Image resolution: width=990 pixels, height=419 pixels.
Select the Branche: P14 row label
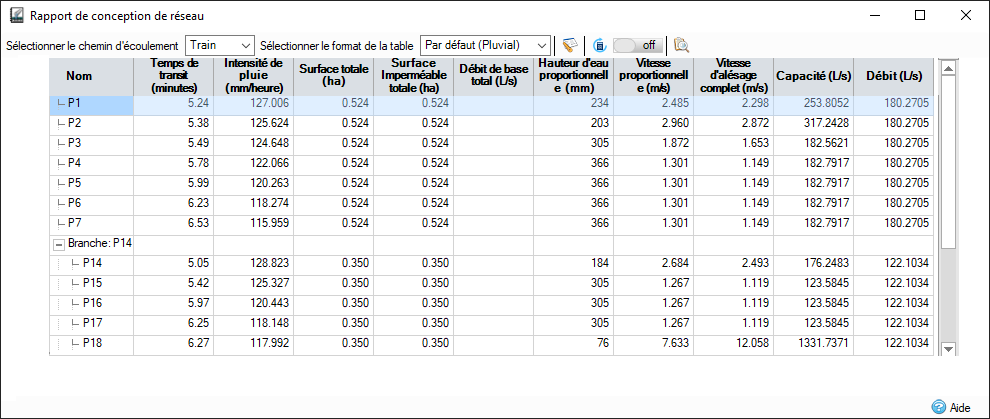(x=99, y=243)
